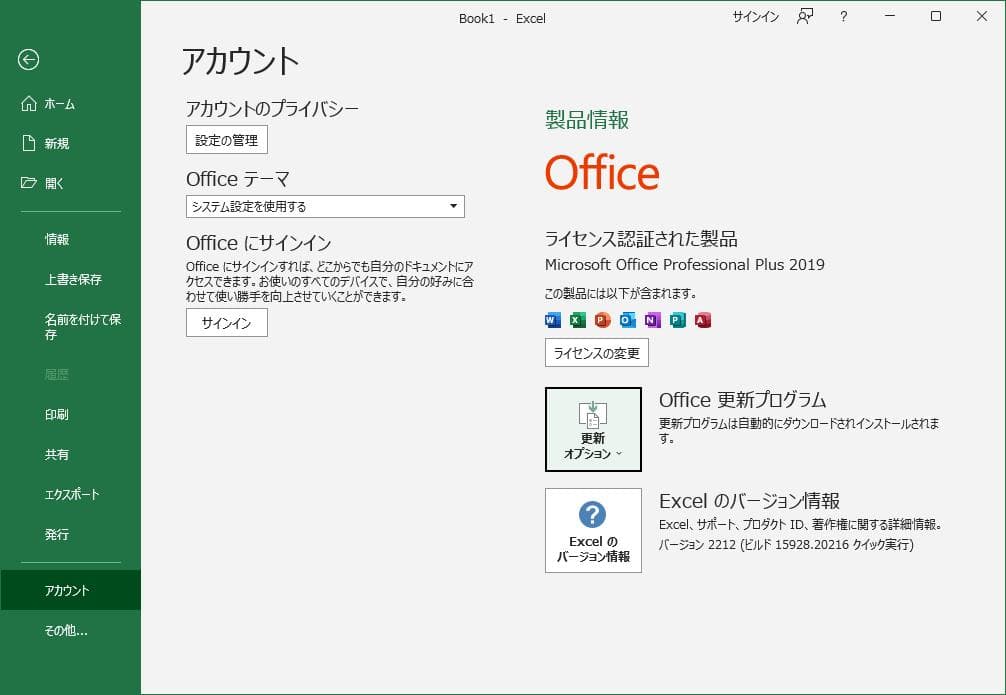Click the Publisher product icon

click(x=676, y=320)
